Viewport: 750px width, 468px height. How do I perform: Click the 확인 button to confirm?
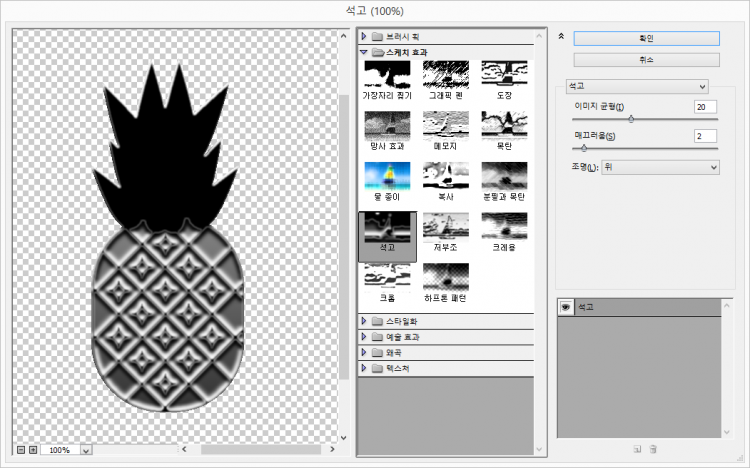click(x=646, y=38)
